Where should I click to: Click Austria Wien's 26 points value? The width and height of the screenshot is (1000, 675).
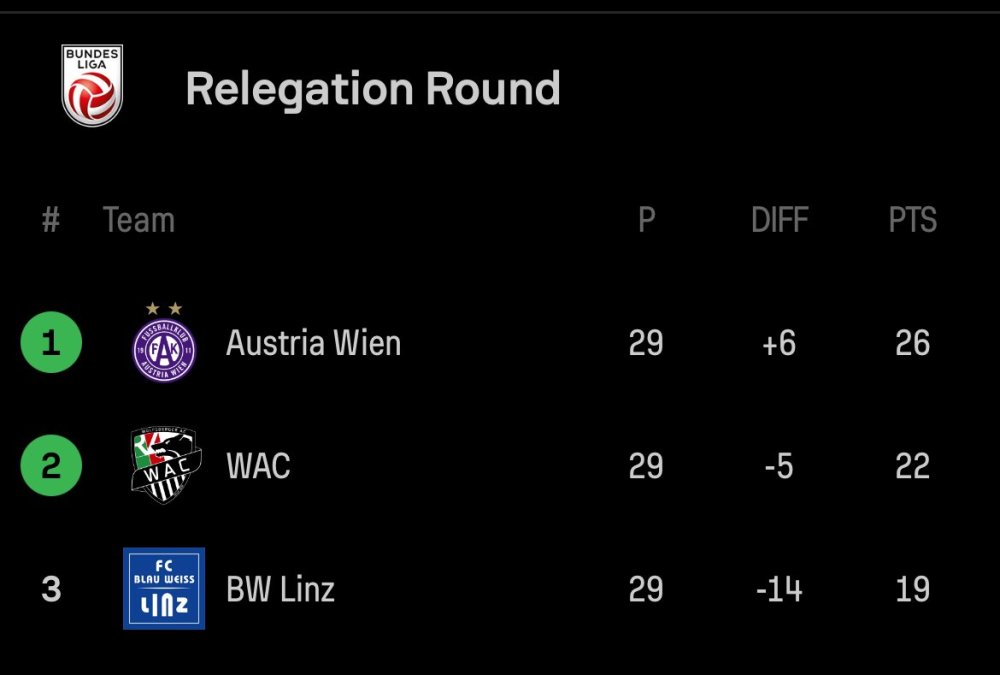(912, 343)
